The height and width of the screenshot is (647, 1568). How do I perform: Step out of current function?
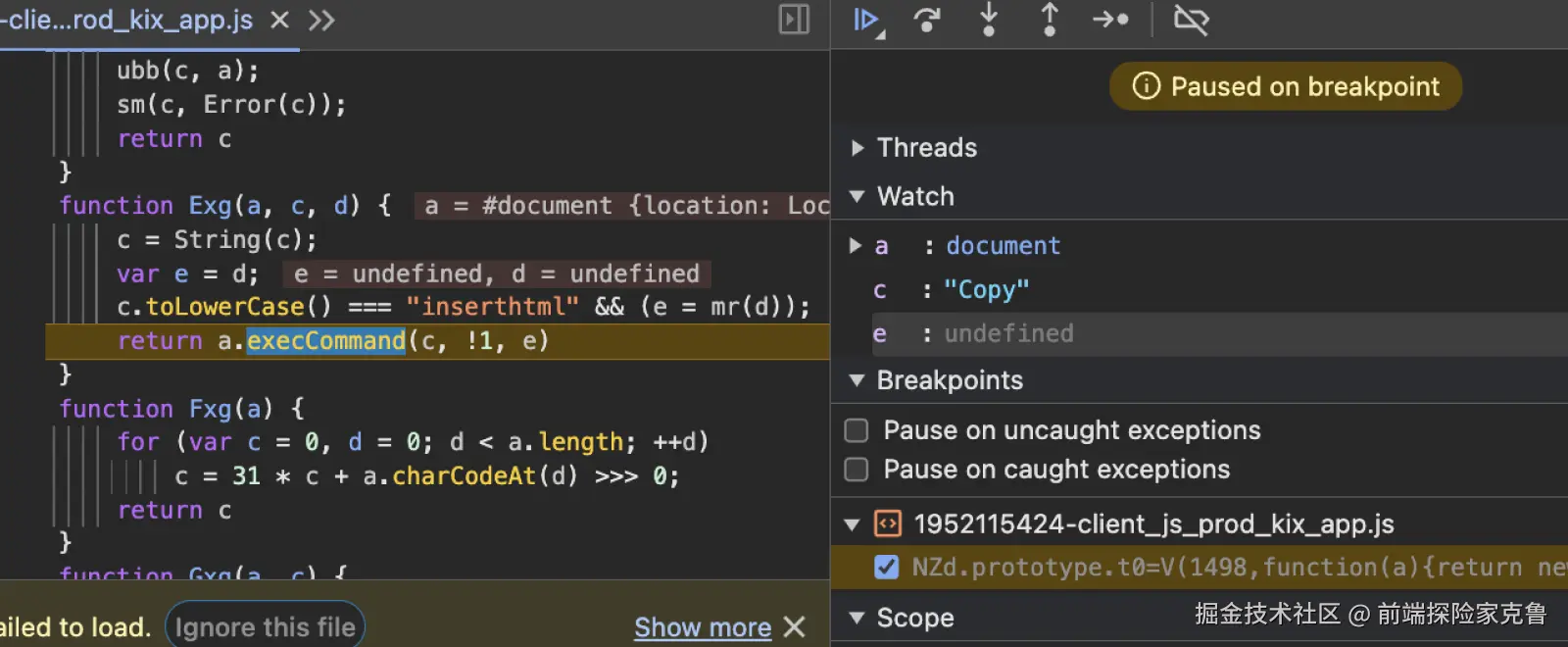coord(1050,20)
